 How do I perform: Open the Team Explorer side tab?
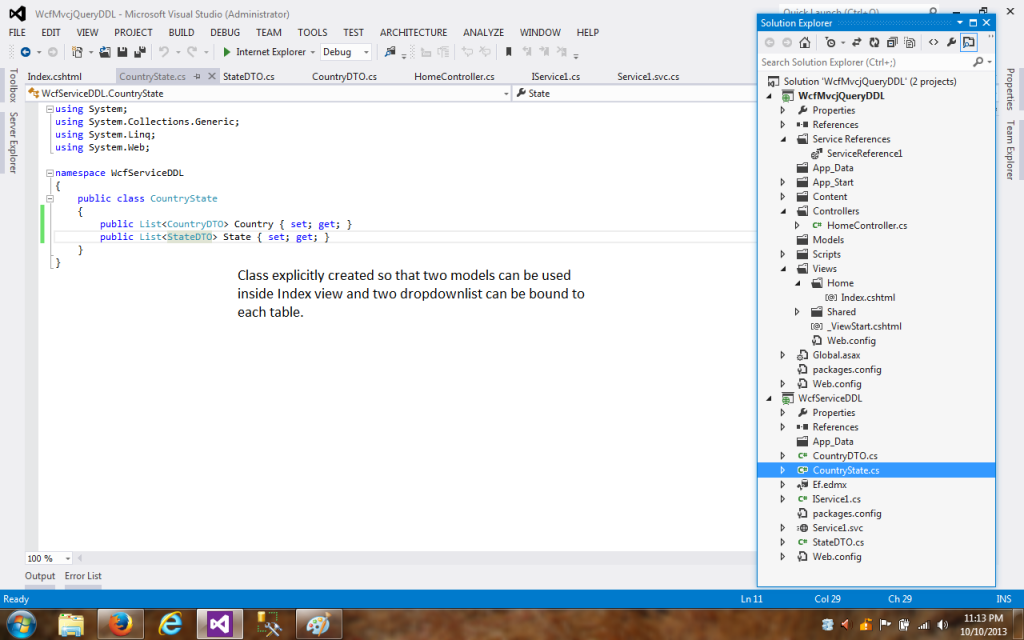point(1010,150)
